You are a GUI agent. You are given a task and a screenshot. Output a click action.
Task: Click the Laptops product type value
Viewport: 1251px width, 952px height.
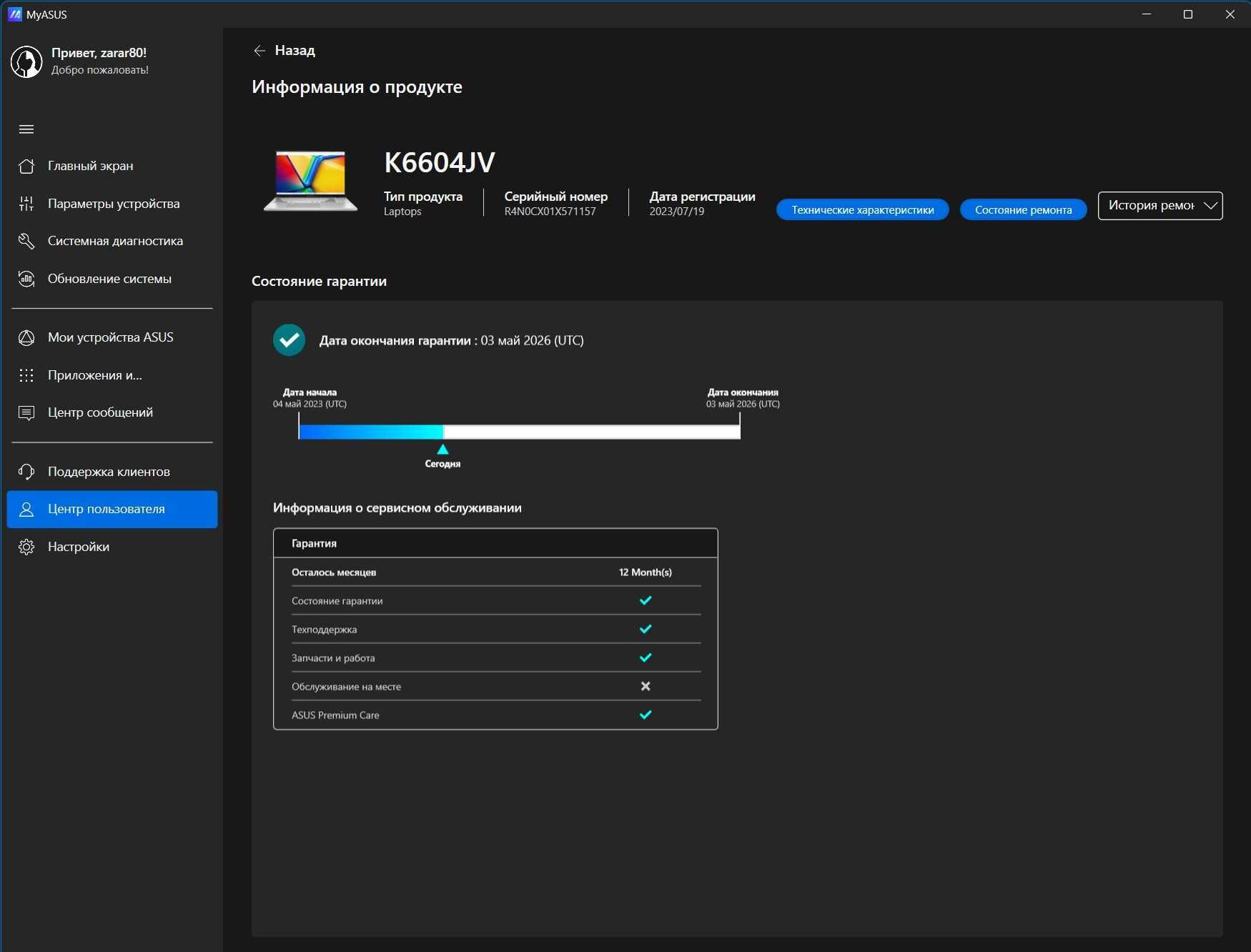point(402,212)
